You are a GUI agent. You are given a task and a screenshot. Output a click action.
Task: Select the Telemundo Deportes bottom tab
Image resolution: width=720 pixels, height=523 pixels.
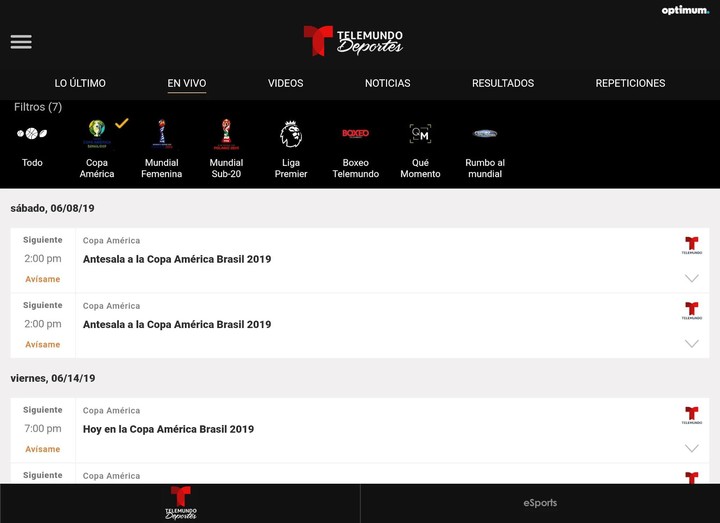point(180,503)
